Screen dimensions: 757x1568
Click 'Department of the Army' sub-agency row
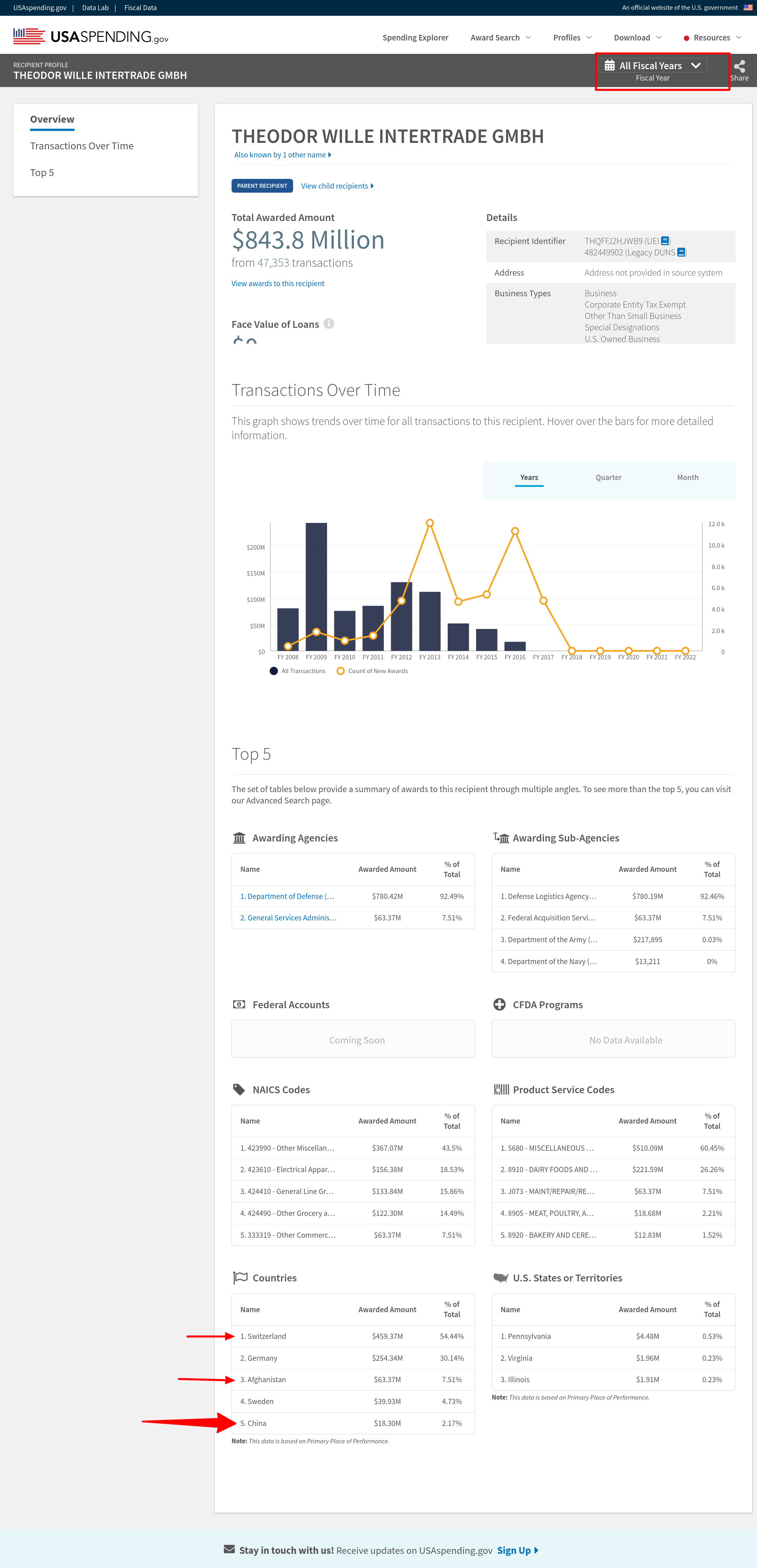click(x=613, y=939)
